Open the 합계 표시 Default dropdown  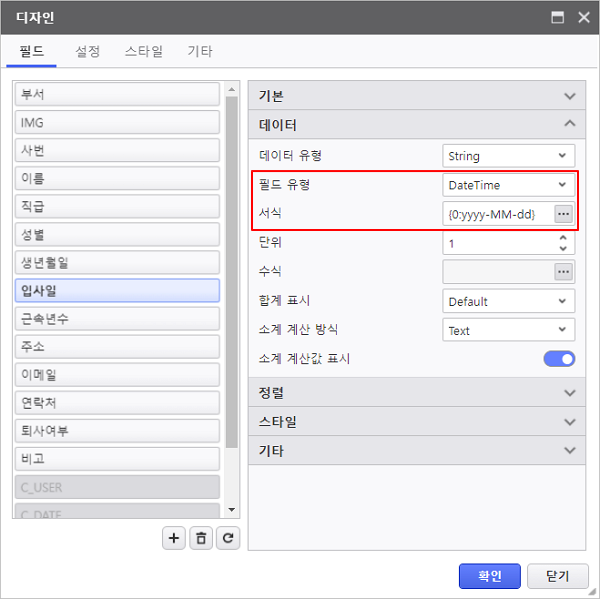click(508, 301)
